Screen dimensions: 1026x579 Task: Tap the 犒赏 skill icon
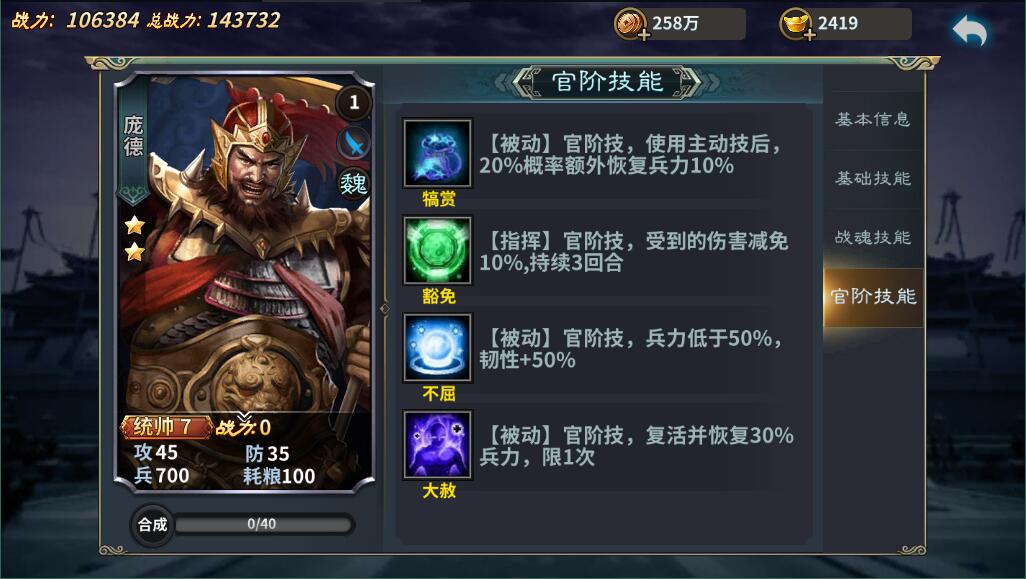pos(437,153)
